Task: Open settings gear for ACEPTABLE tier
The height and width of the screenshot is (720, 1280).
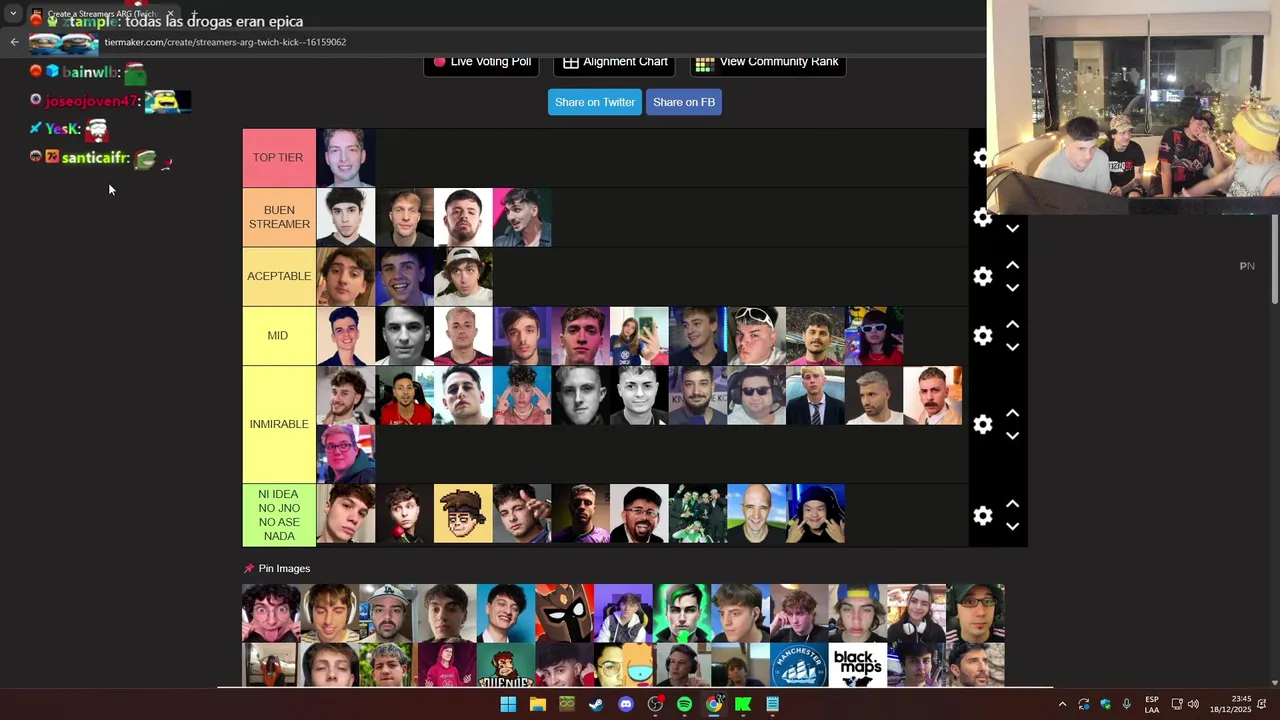Action: [x=982, y=276]
